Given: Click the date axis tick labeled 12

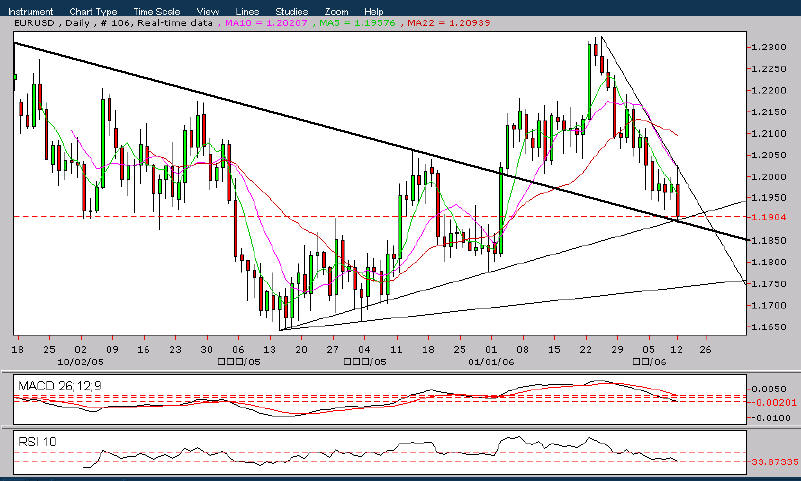Looking at the screenshot, I should (x=677, y=350).
